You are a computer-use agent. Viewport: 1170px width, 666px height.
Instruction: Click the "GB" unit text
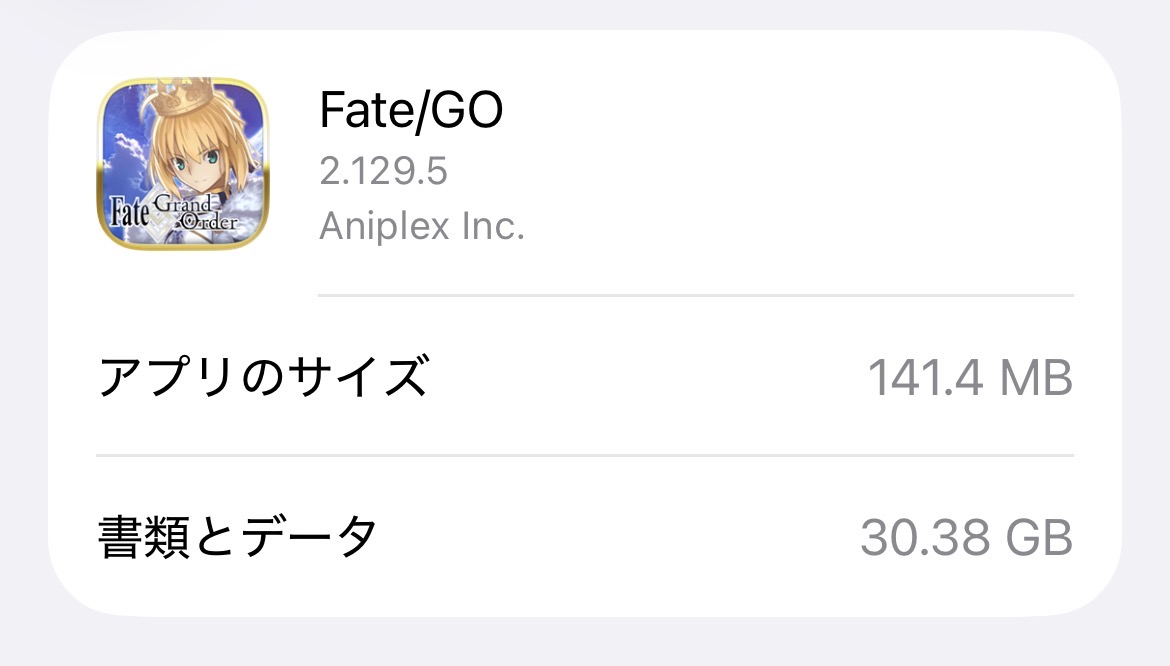coord(1039,538)
